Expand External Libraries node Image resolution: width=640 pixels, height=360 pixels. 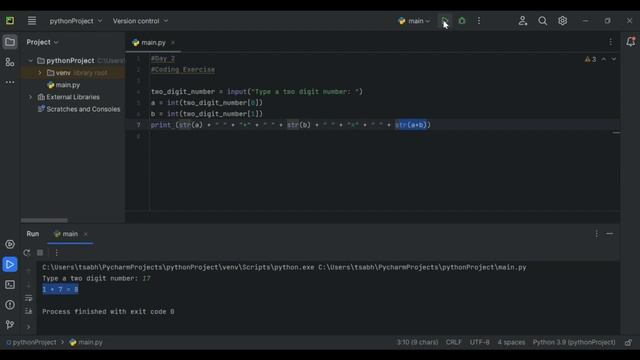[x=30, y=97]
